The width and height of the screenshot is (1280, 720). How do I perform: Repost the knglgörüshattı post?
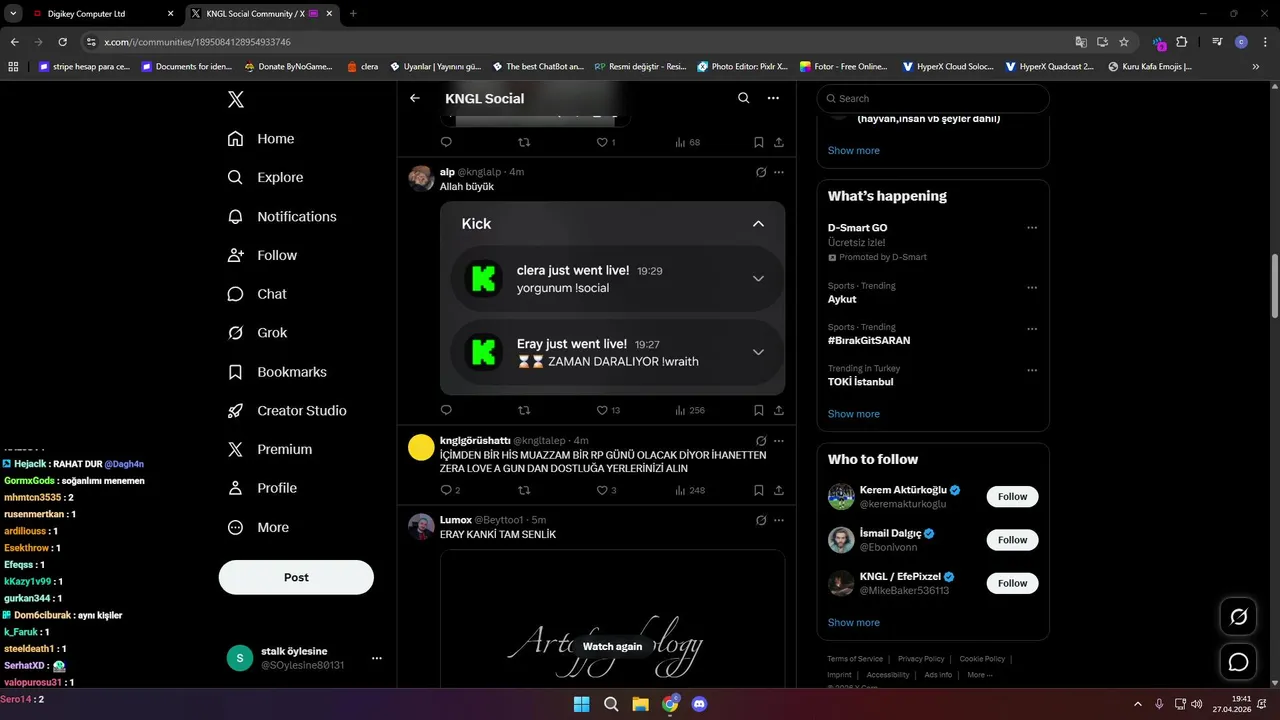pyautogui.click(x=524, y=490)
